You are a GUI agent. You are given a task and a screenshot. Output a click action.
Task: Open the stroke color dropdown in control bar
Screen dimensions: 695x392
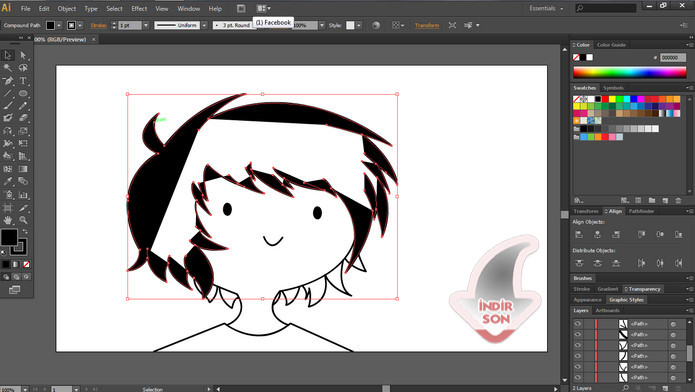[x=80, y=25]
